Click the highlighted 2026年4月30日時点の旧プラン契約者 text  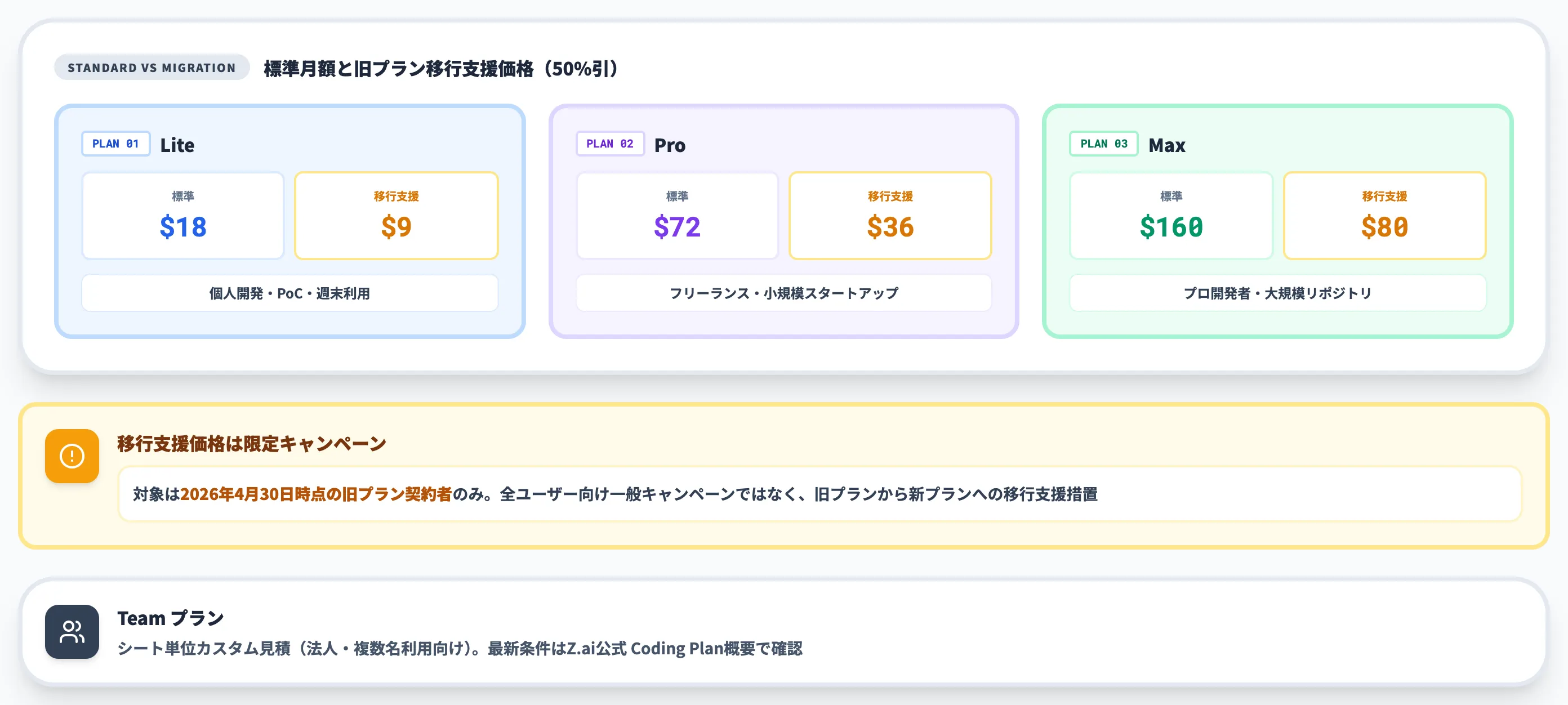(316, 494)
